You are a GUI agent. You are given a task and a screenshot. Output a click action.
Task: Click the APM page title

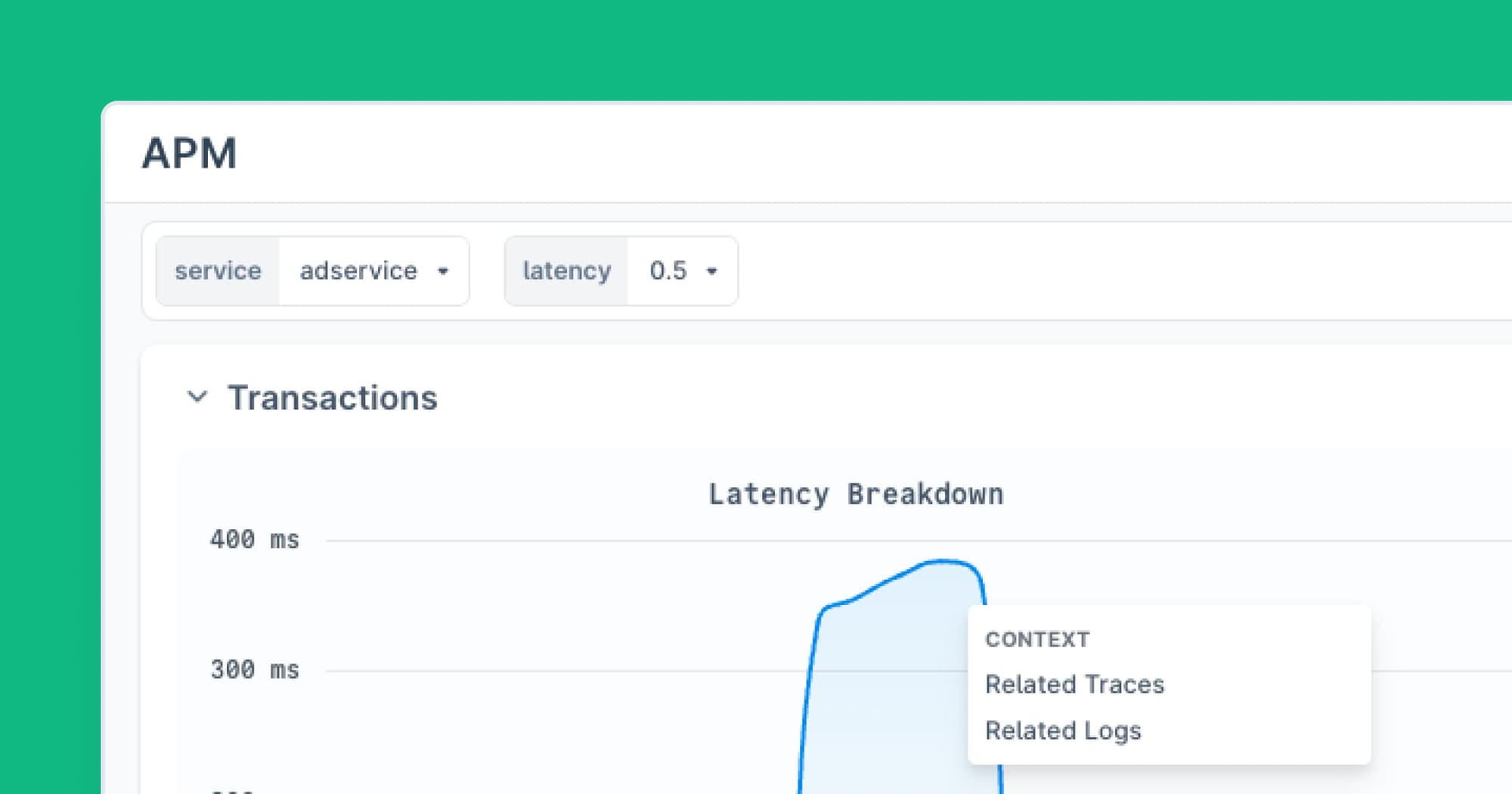tap(191, 154)
